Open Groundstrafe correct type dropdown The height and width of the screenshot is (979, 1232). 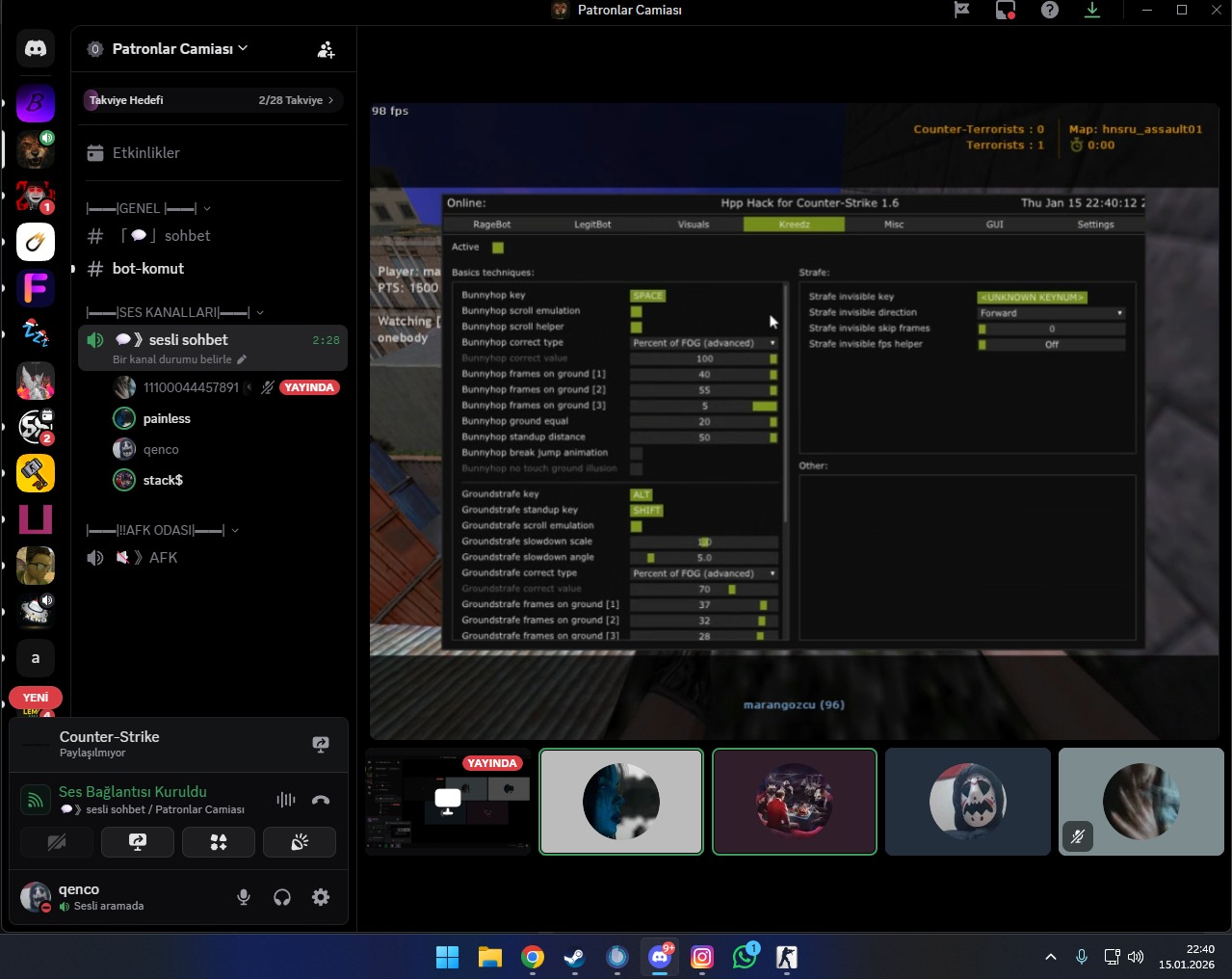click(704, 573)
